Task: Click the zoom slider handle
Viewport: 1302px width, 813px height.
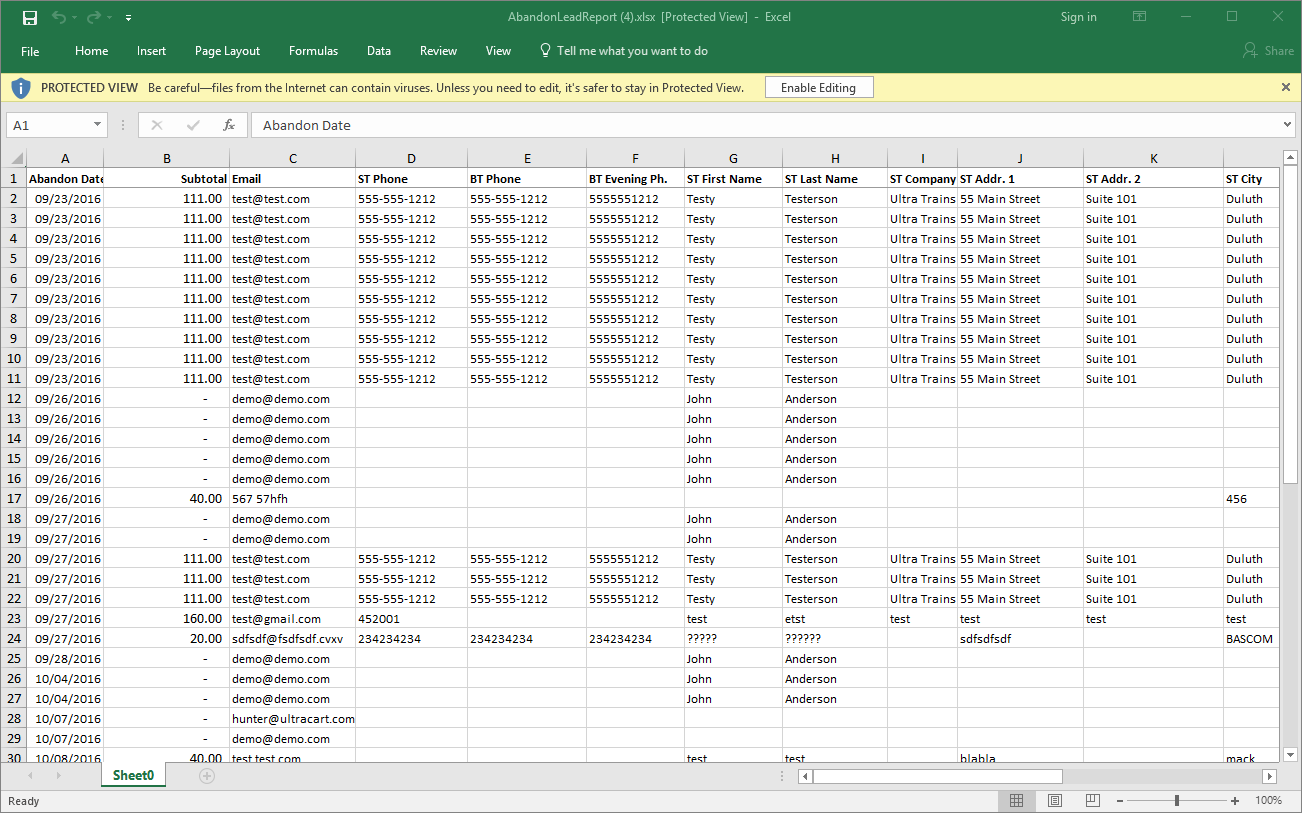Action: tap(1177, 801)
